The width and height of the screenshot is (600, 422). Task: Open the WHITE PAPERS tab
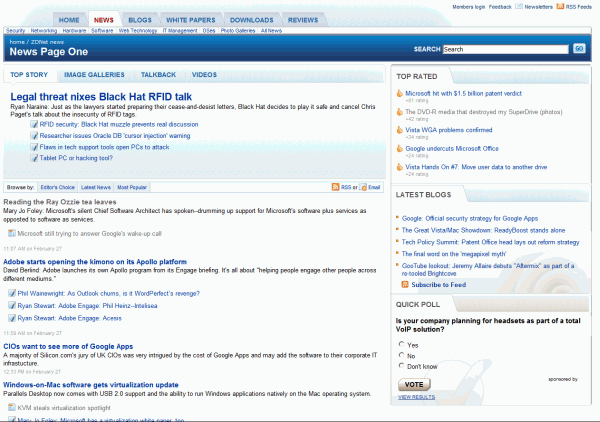pyautogui.click(x=191, y=20)
